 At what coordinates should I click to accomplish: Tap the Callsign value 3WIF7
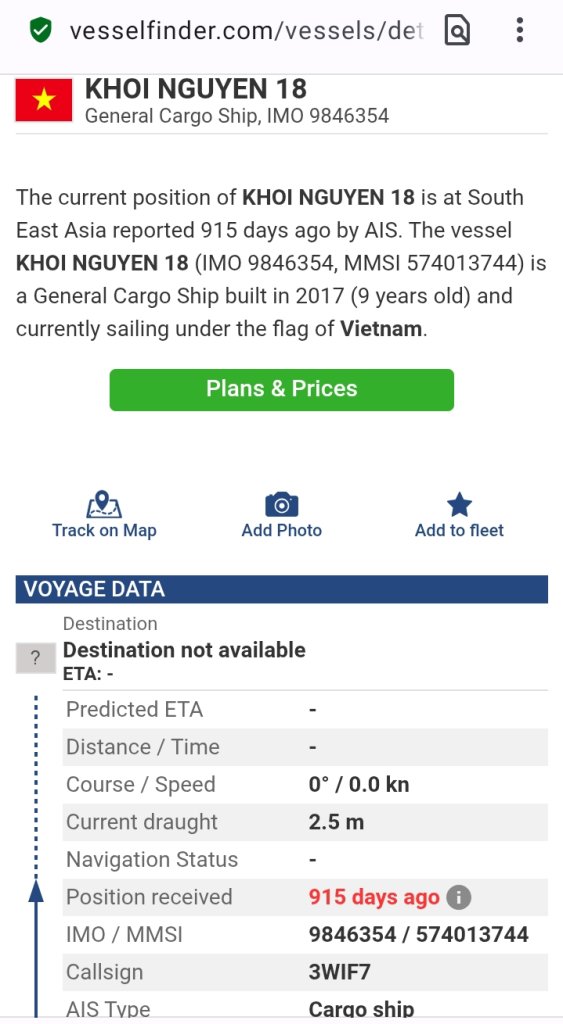[339, 972]
